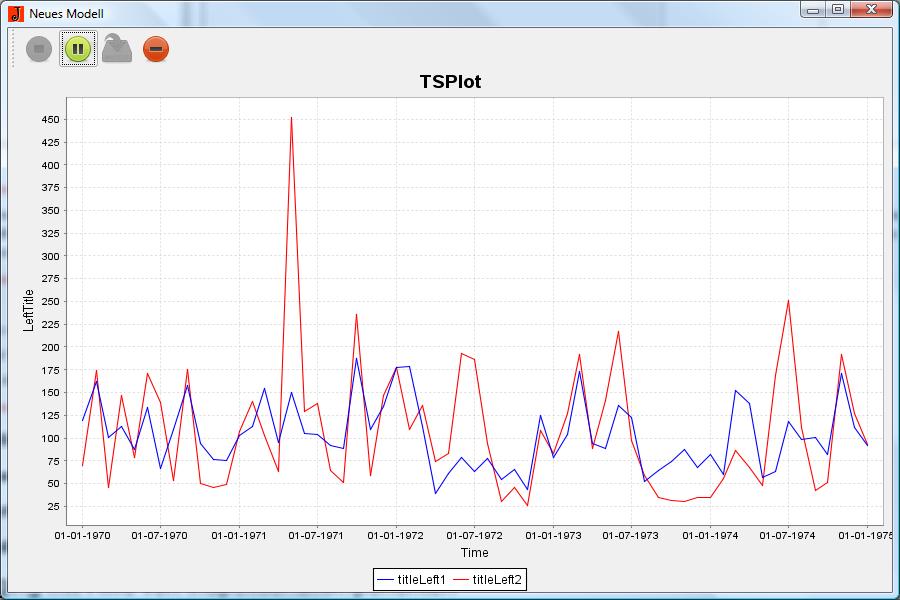Click the gray stop button in toolbar
Image resolution: width=900 pixels, height=600 pixels.
click(39, 48)
